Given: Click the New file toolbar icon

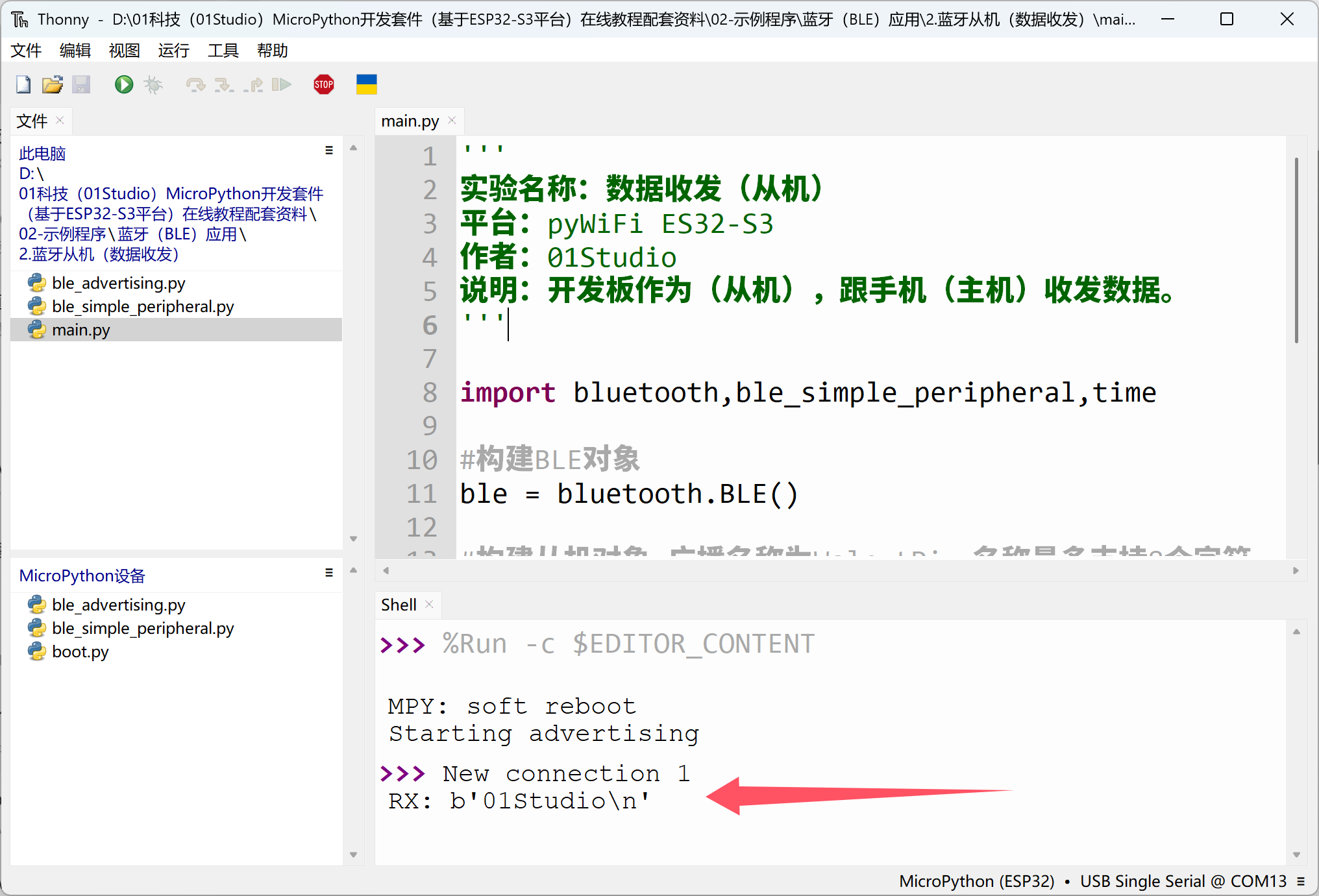Looking at the screenshot, I should (x=23, y=85).
